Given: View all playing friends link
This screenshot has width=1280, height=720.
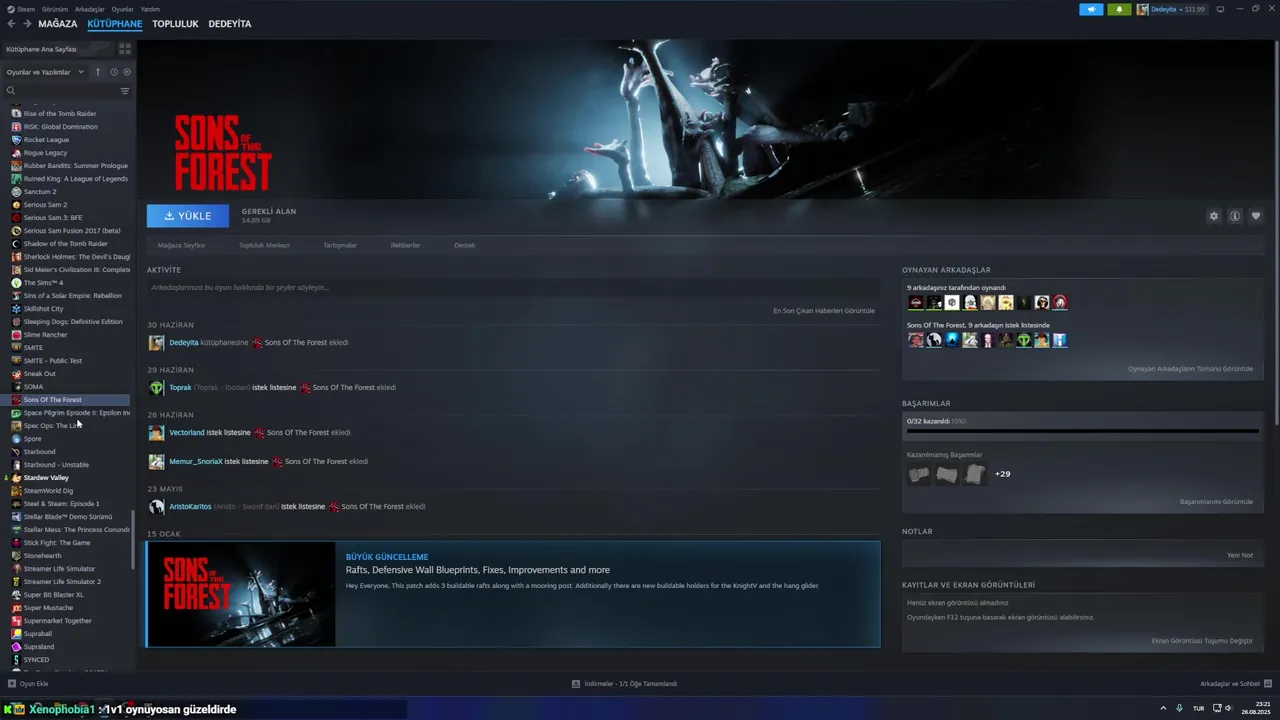Looking at the screenshot, I should [1190, 369].
